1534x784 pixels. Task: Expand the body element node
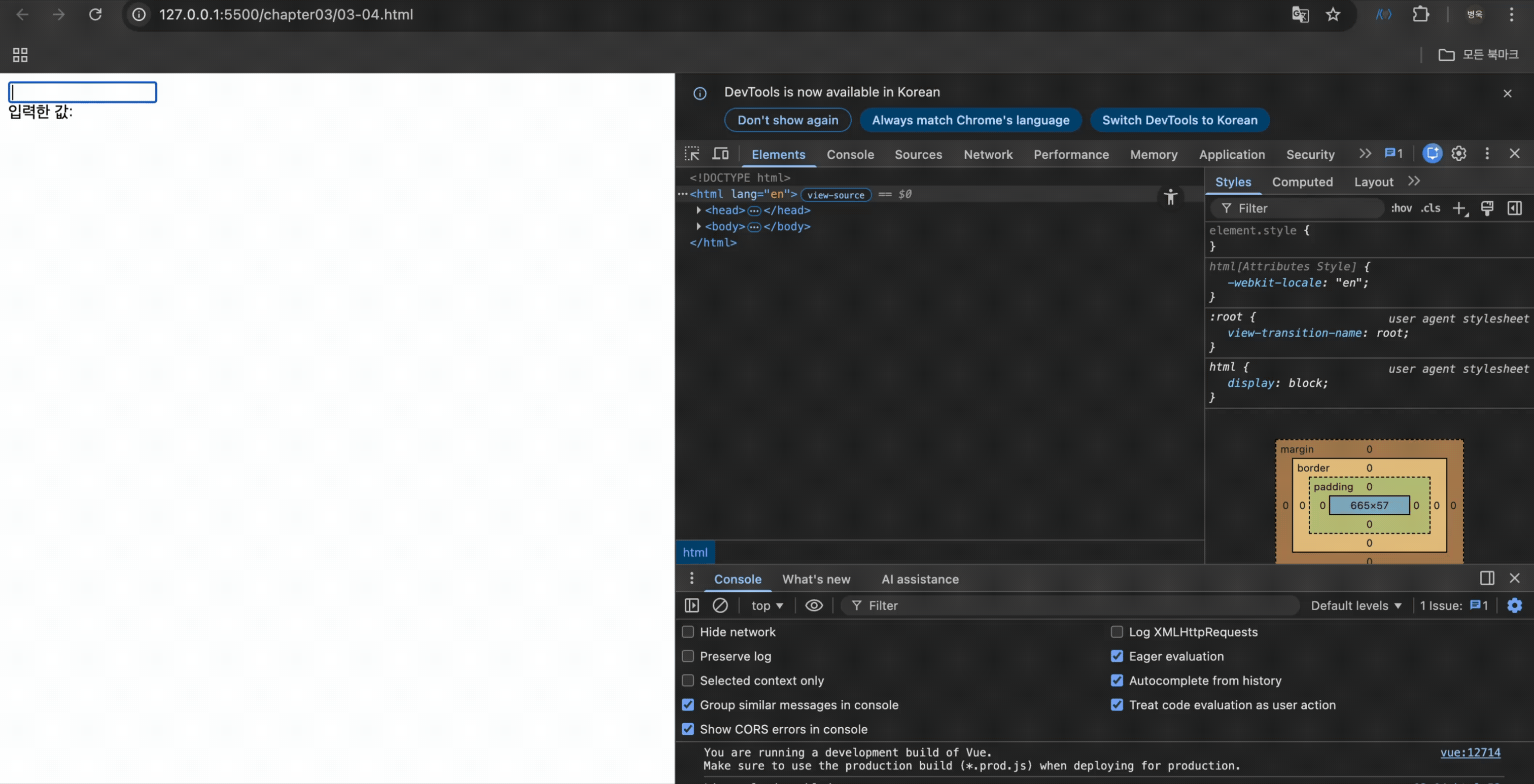pyautogui.click(x=699, y=226)
